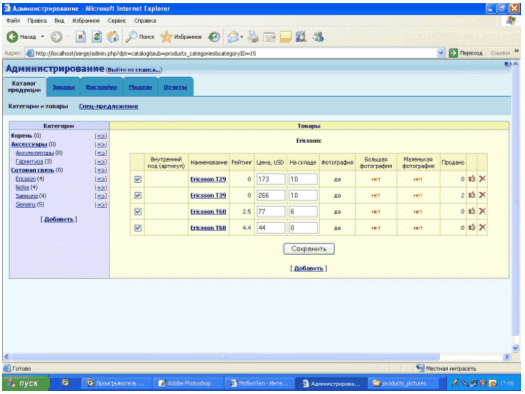Open the Избранное menu
Screen dimensions: 525x394
coord(86,21)
